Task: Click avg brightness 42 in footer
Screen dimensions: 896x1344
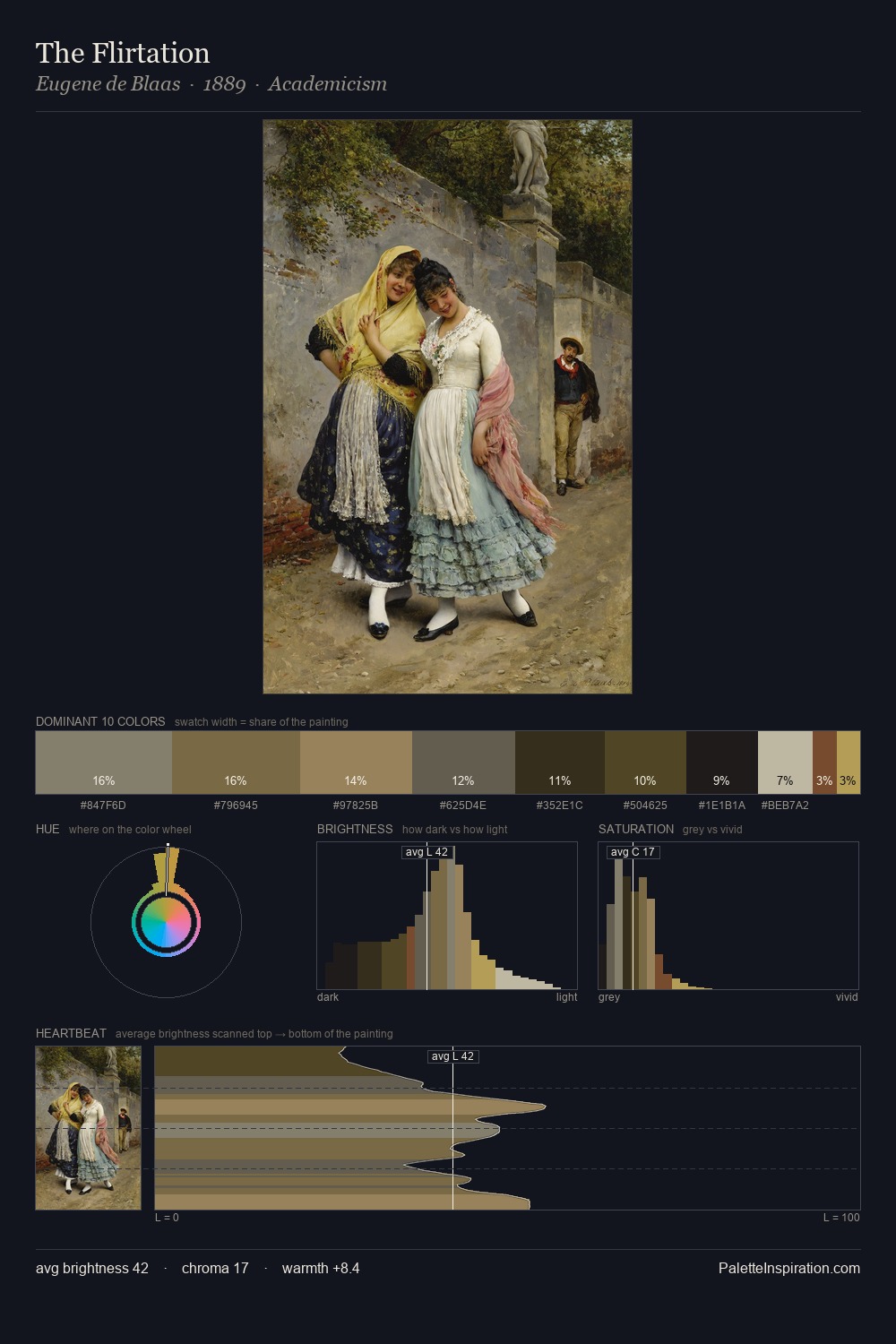Action: [92, 1269]
